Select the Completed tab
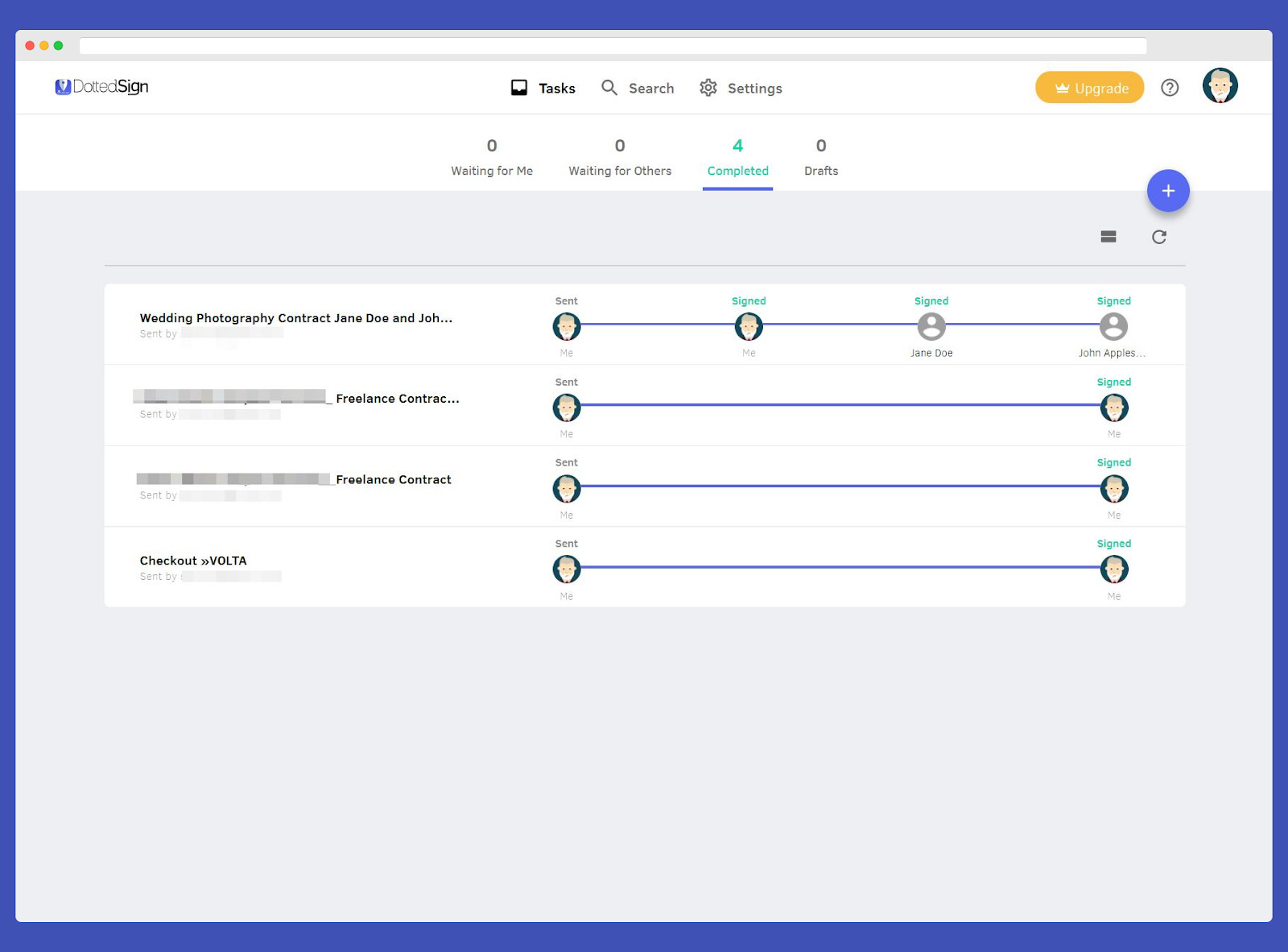 (x=737, y=158)
